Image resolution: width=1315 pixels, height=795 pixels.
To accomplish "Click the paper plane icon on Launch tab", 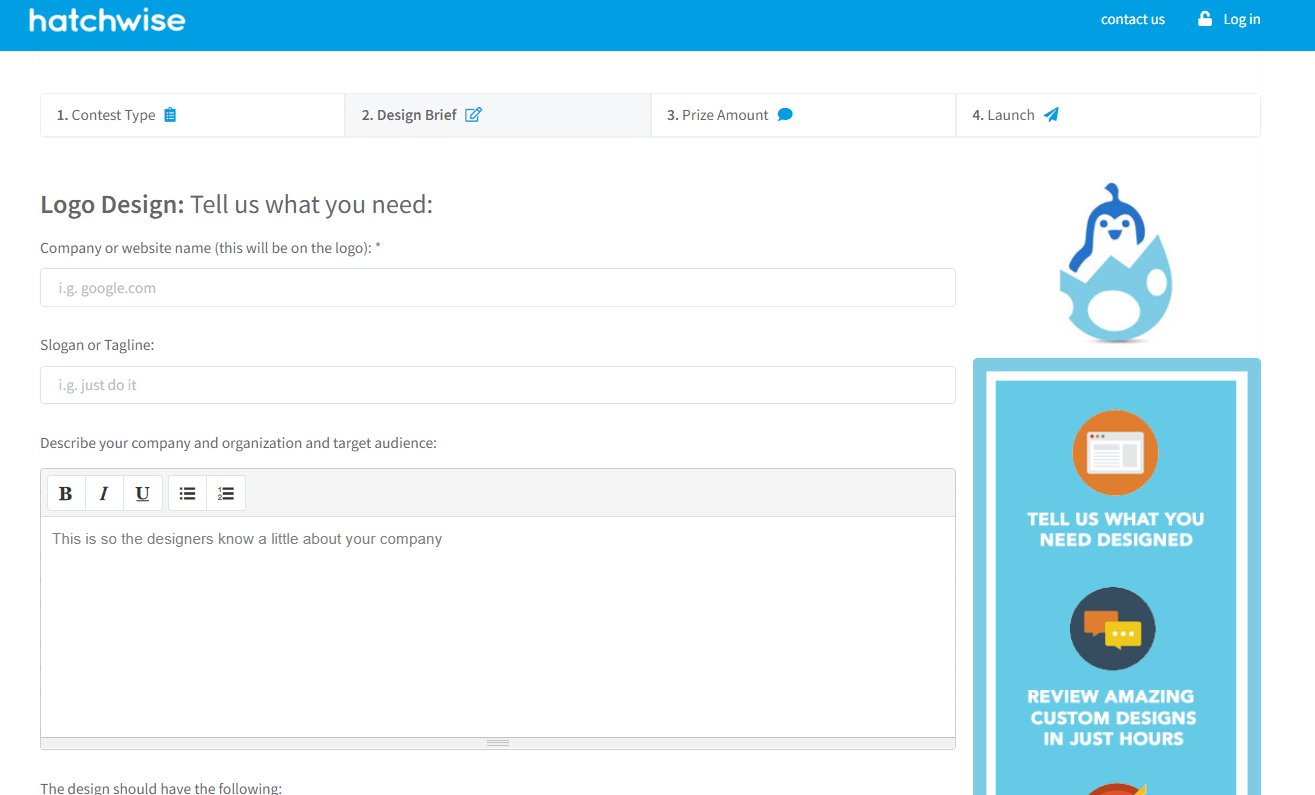I will [1051, 114].
